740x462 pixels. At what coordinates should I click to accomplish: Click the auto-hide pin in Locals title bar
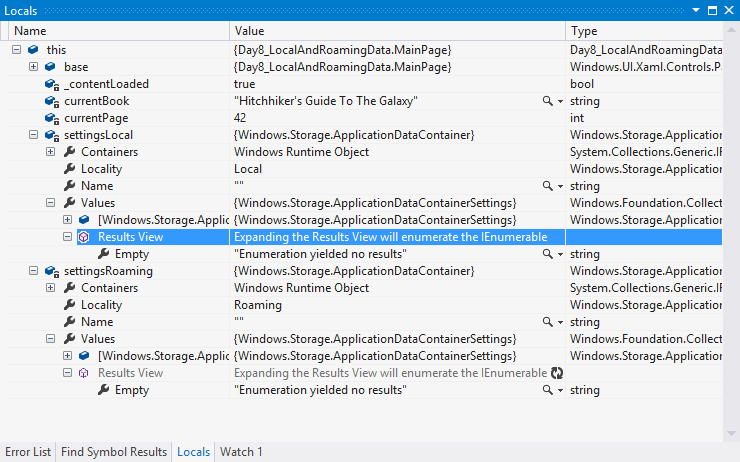click(x=711, y=9)
